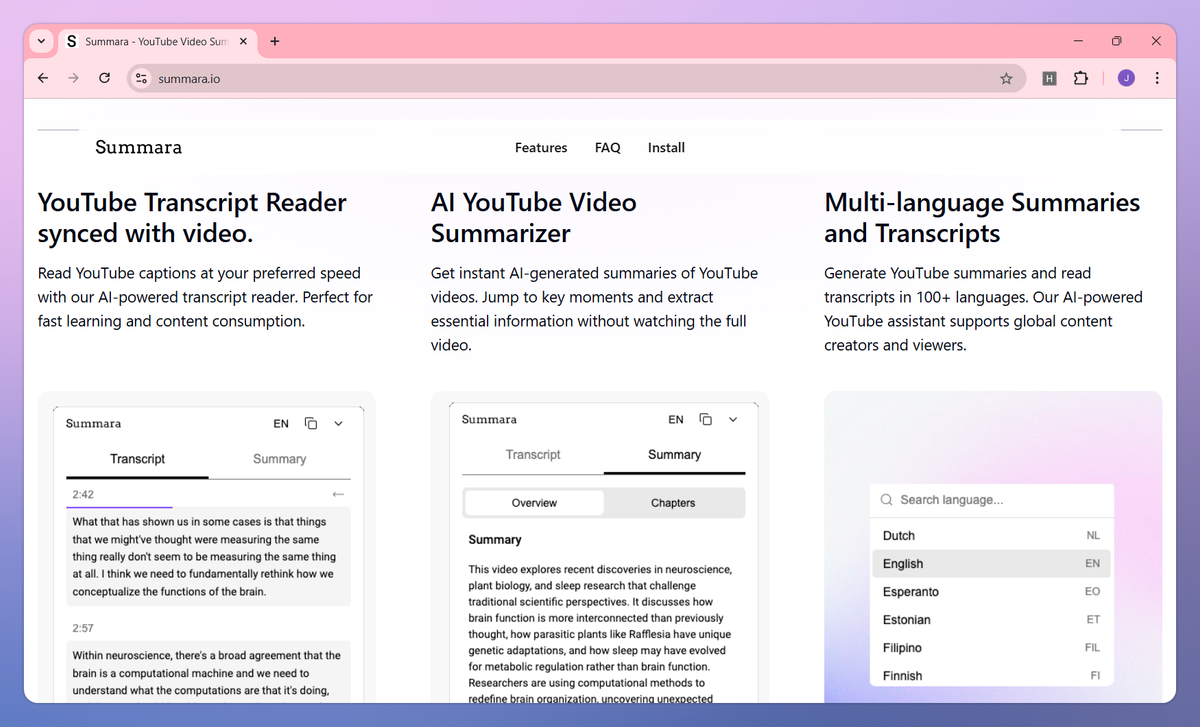Copy transcript icon in left Summara card
Image resolution: width=1200 pixels, height=727 pixels.
click(311, 424)
